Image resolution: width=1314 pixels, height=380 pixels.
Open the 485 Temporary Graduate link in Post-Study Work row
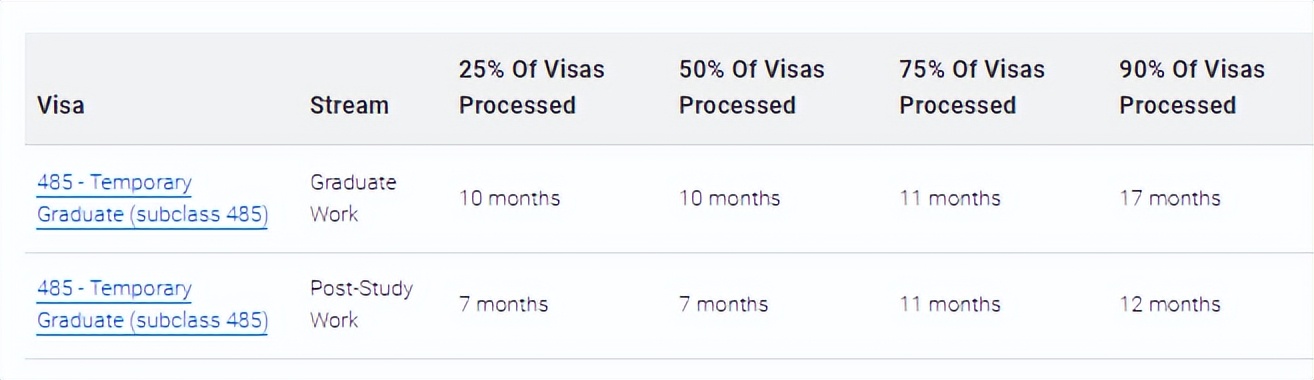(152, 304)
